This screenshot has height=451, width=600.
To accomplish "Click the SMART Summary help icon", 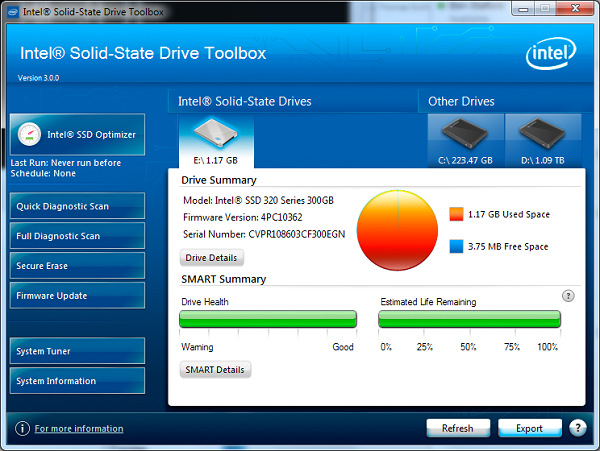I will pyautogui.click(x=568, y=296).
